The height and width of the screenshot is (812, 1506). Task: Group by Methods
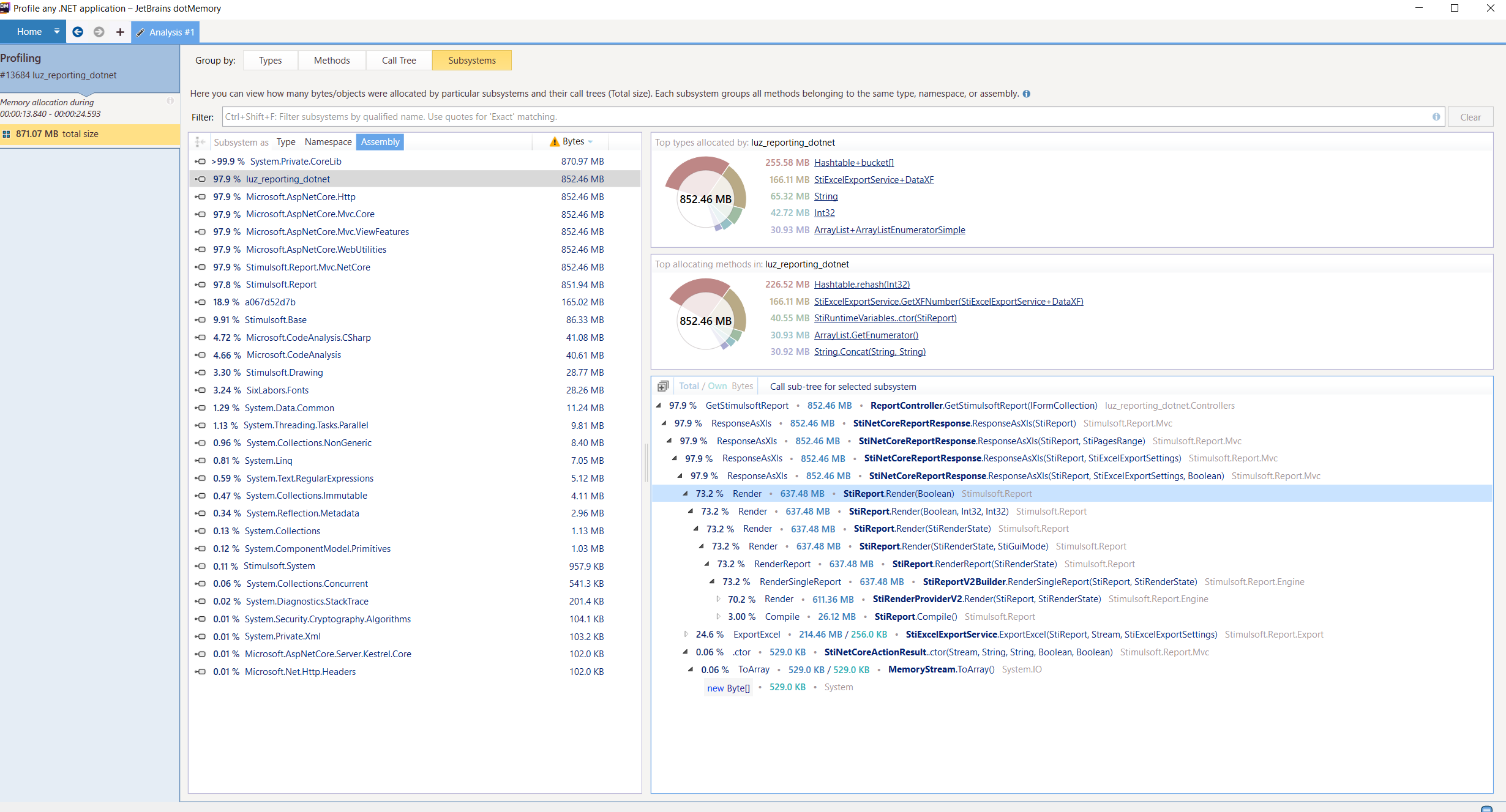[x=332, y=60]
